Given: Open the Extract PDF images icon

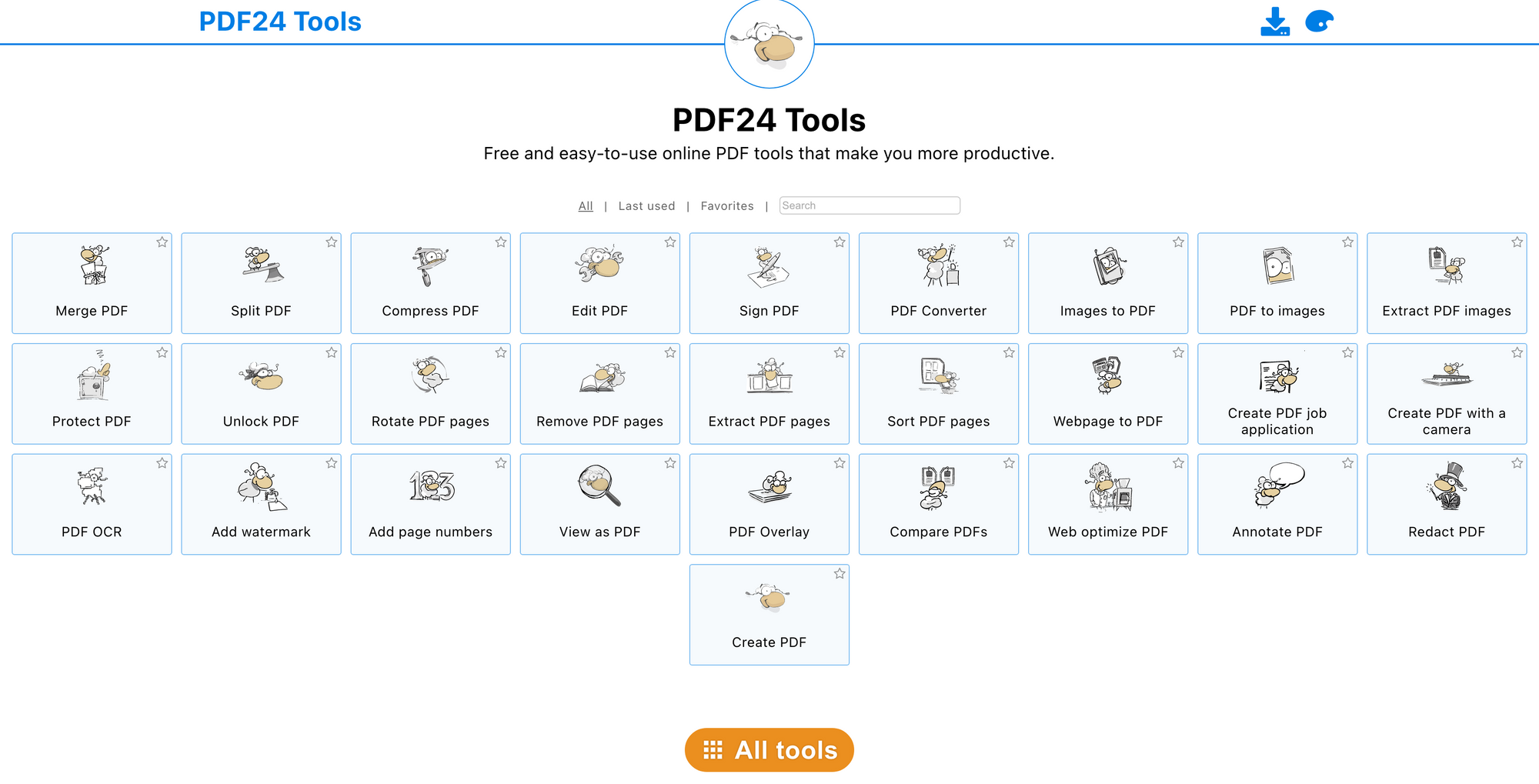Looking at the screenshot, I should pyautogui.click(x=1447, y=265).
